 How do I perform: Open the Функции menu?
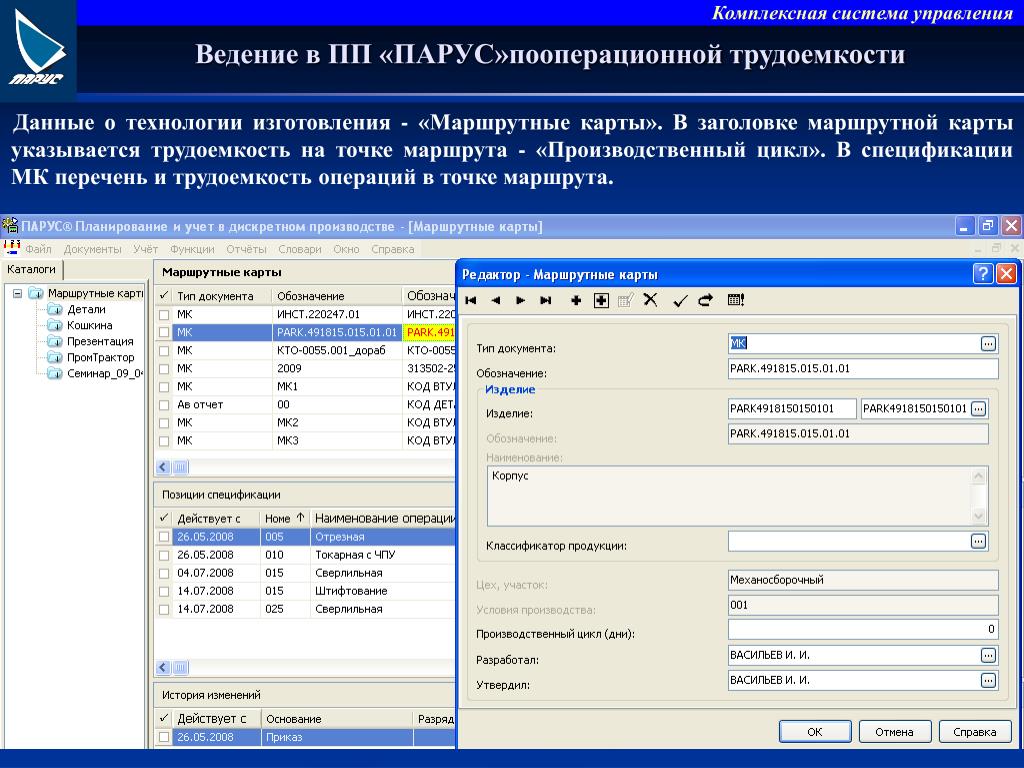click(192, 249)
